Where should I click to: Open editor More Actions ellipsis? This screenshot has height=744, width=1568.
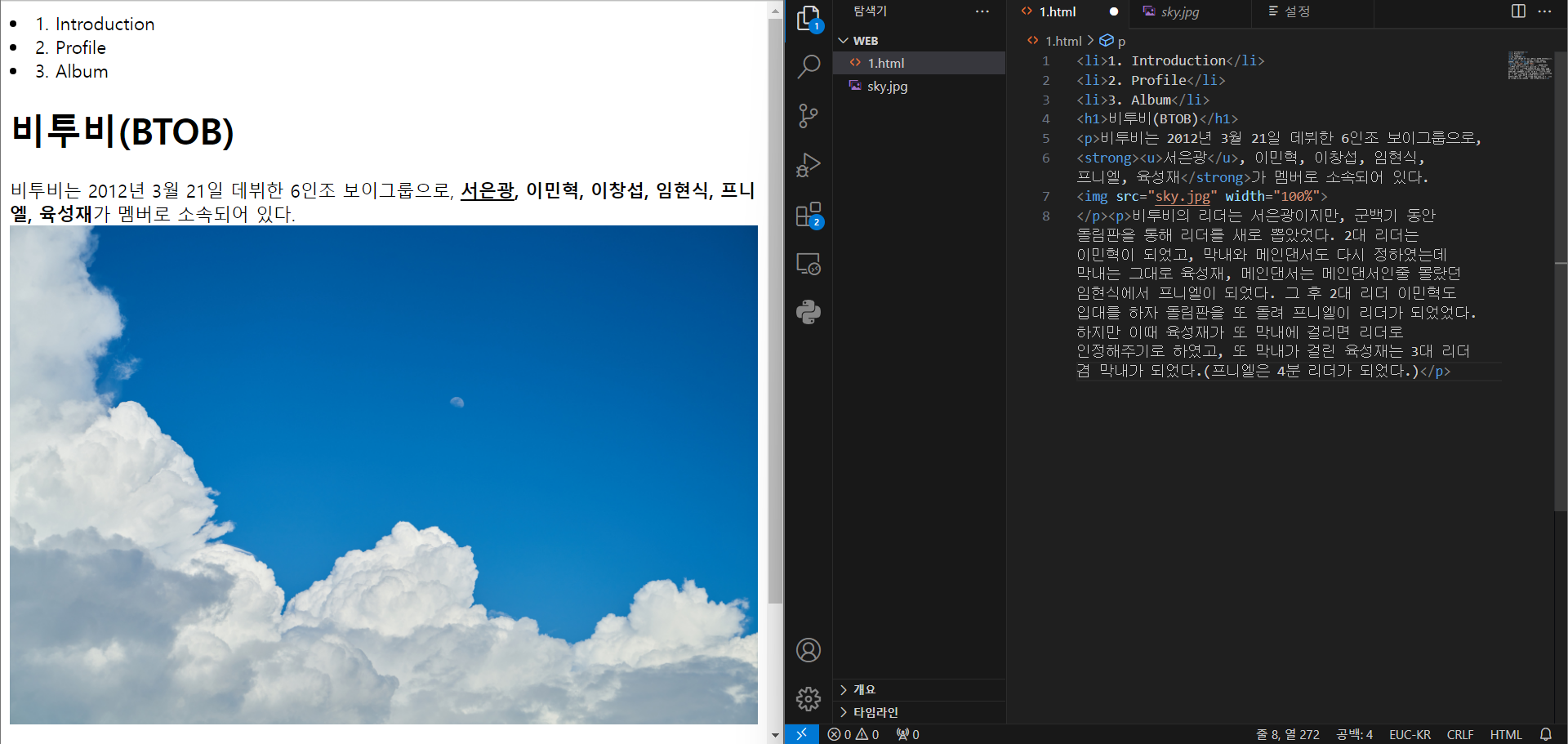[x=1544, y=11]
